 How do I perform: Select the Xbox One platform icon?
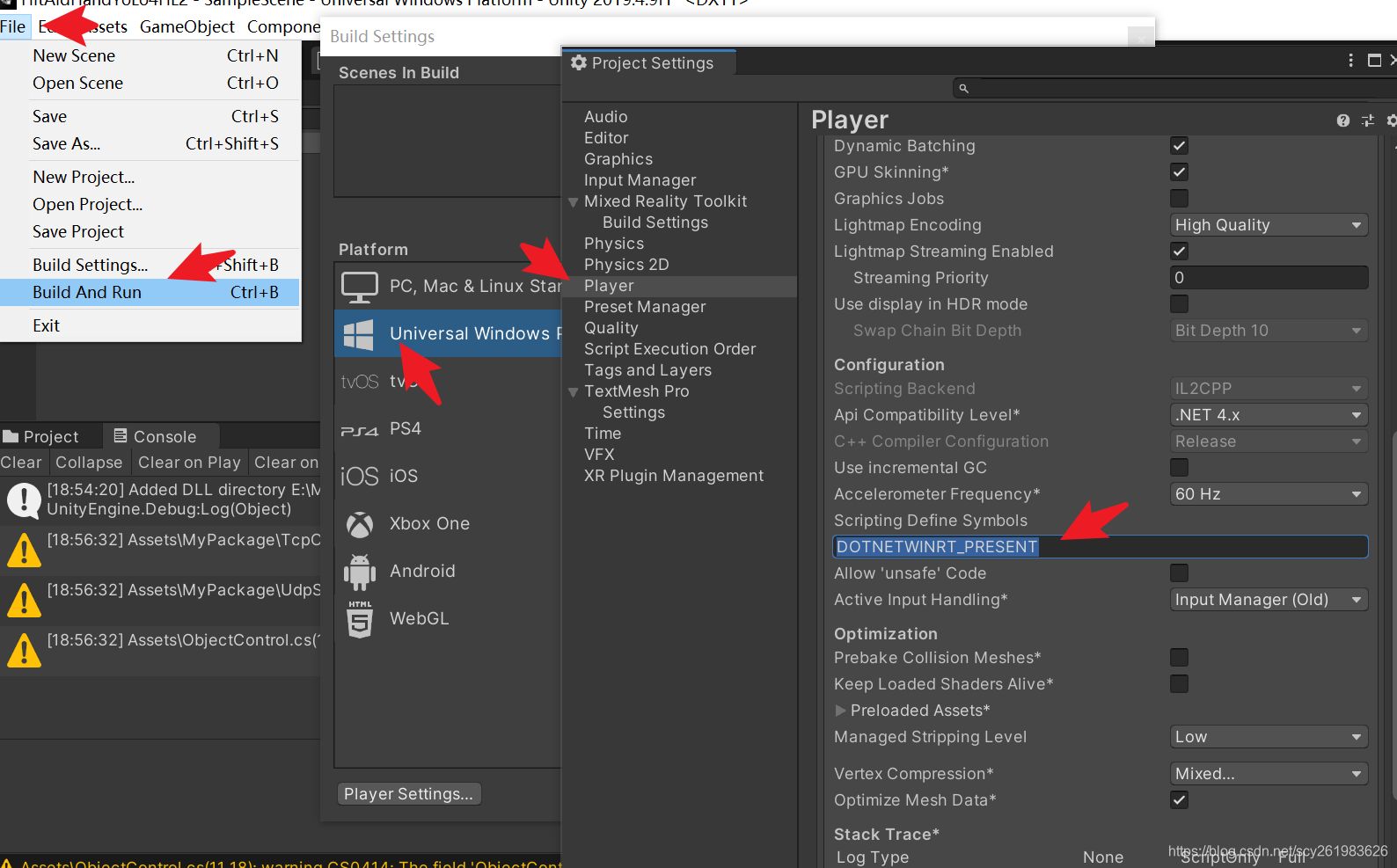[359, 524]
